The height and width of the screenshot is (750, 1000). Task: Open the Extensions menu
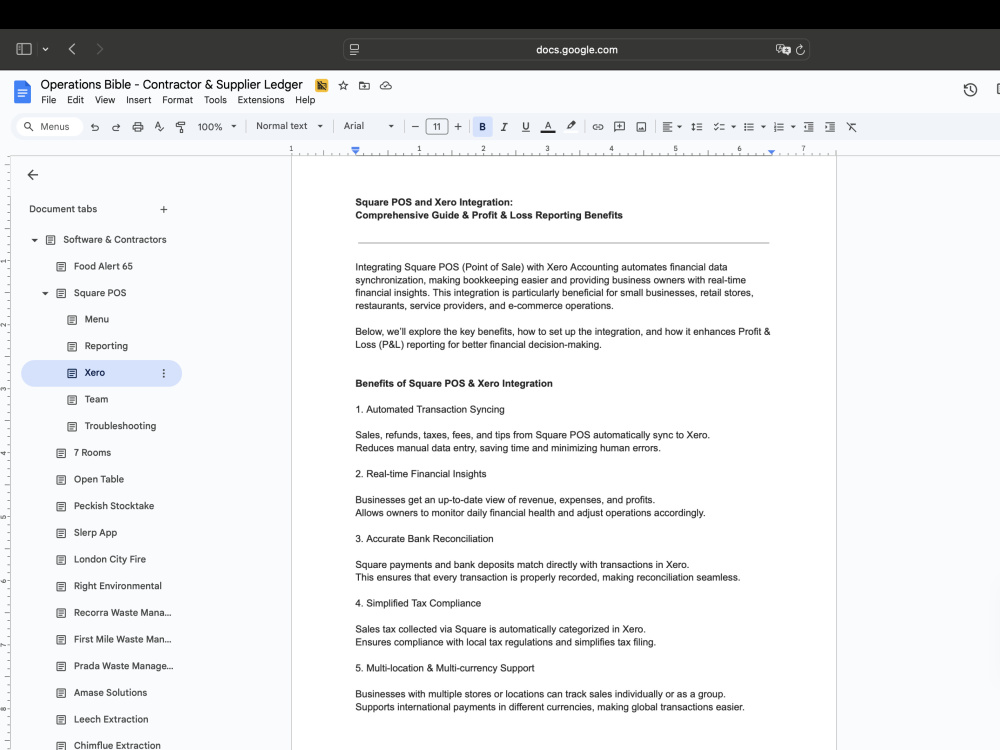point(261,100)
